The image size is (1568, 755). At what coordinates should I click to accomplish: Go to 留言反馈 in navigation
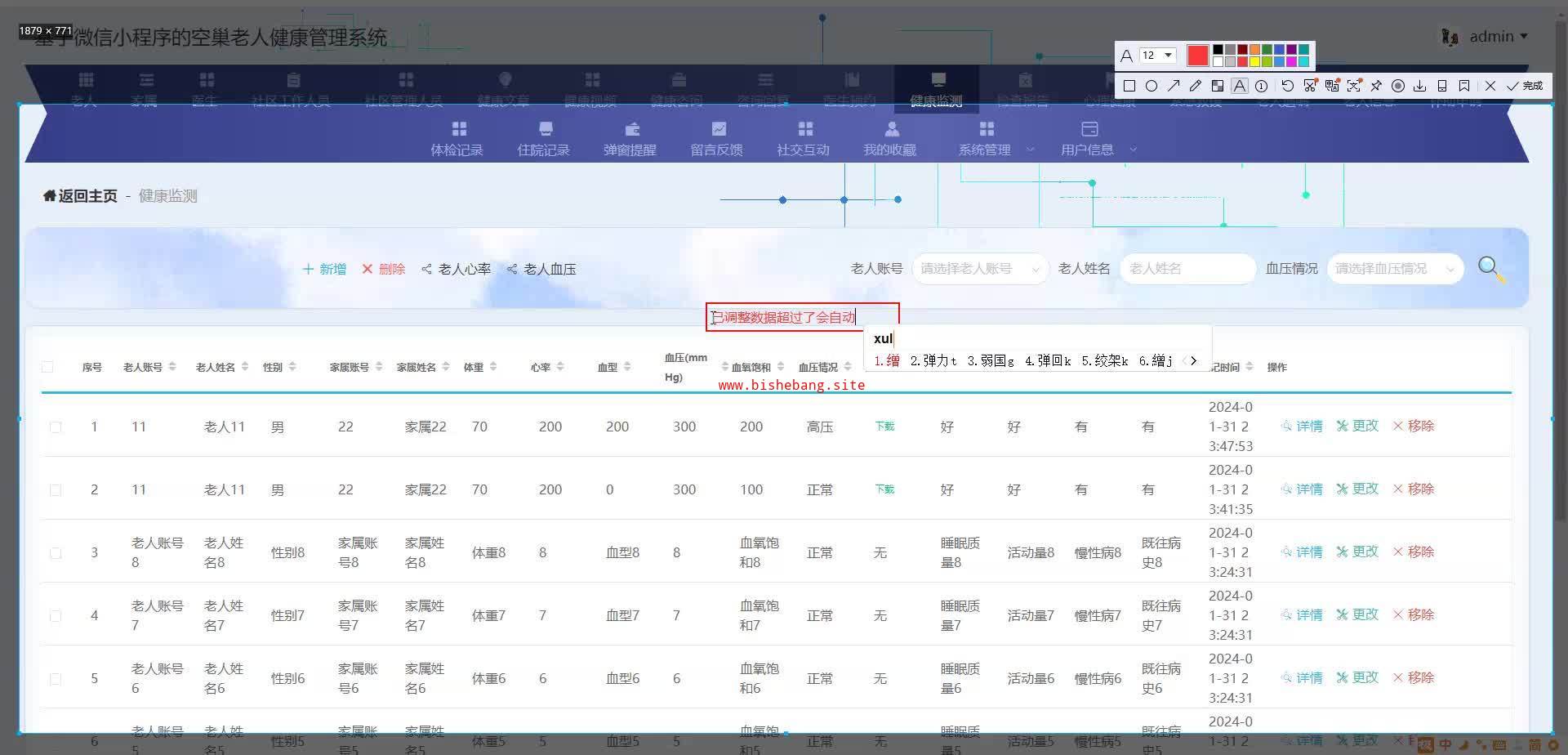point(716,139)
